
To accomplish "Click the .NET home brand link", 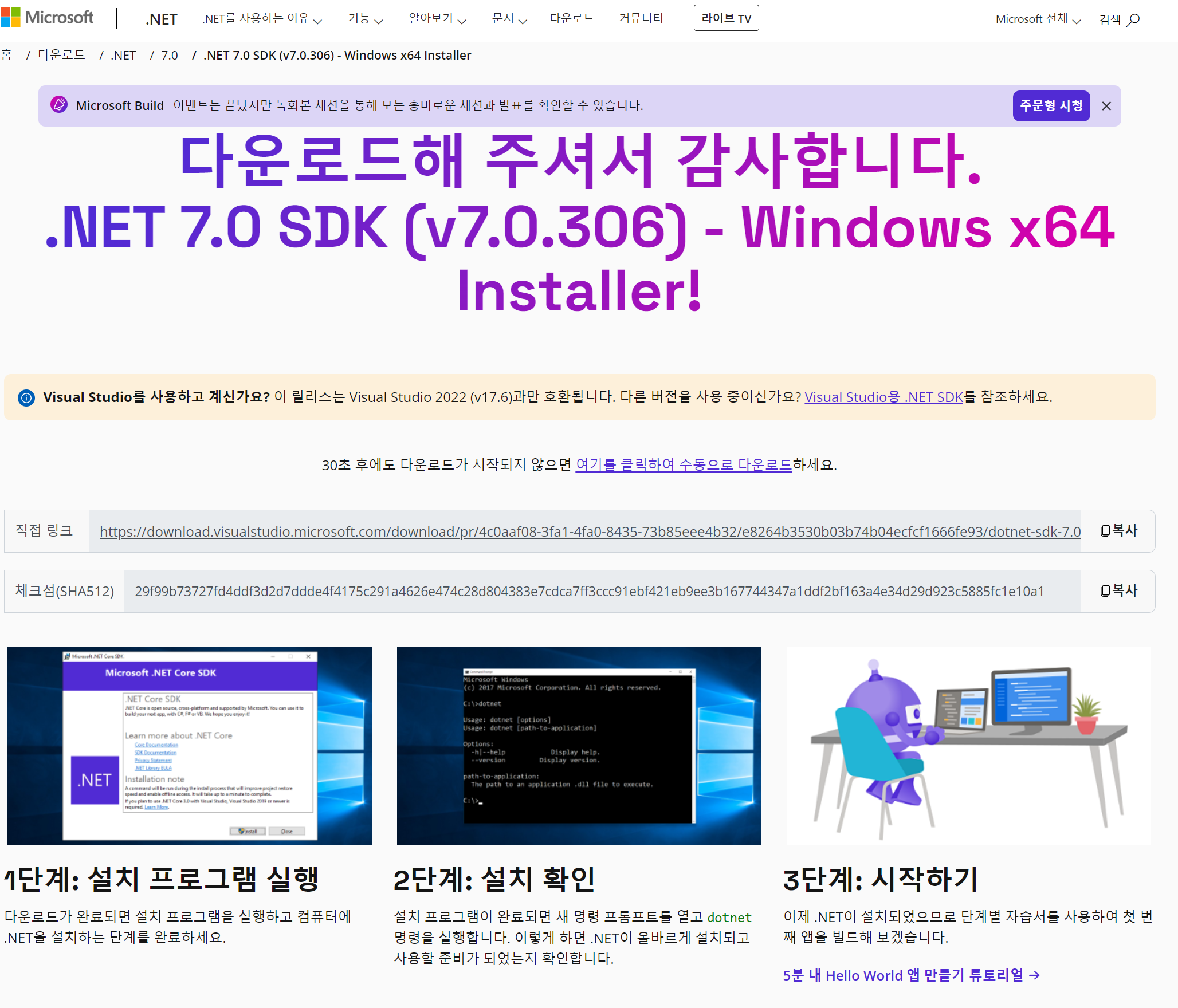I will [161, 19].
